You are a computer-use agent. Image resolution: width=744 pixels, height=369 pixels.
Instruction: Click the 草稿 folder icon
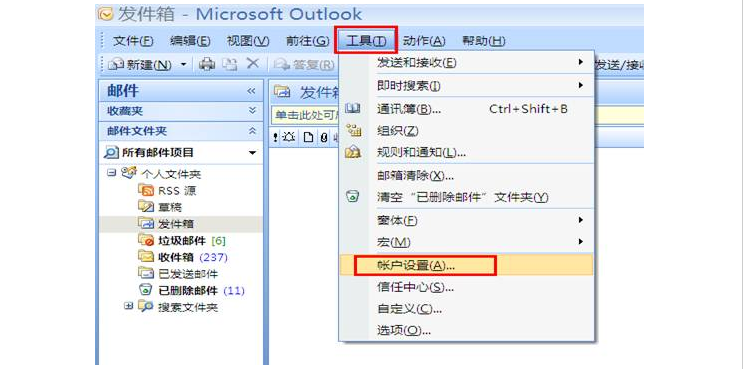click(x=146, y=207)
